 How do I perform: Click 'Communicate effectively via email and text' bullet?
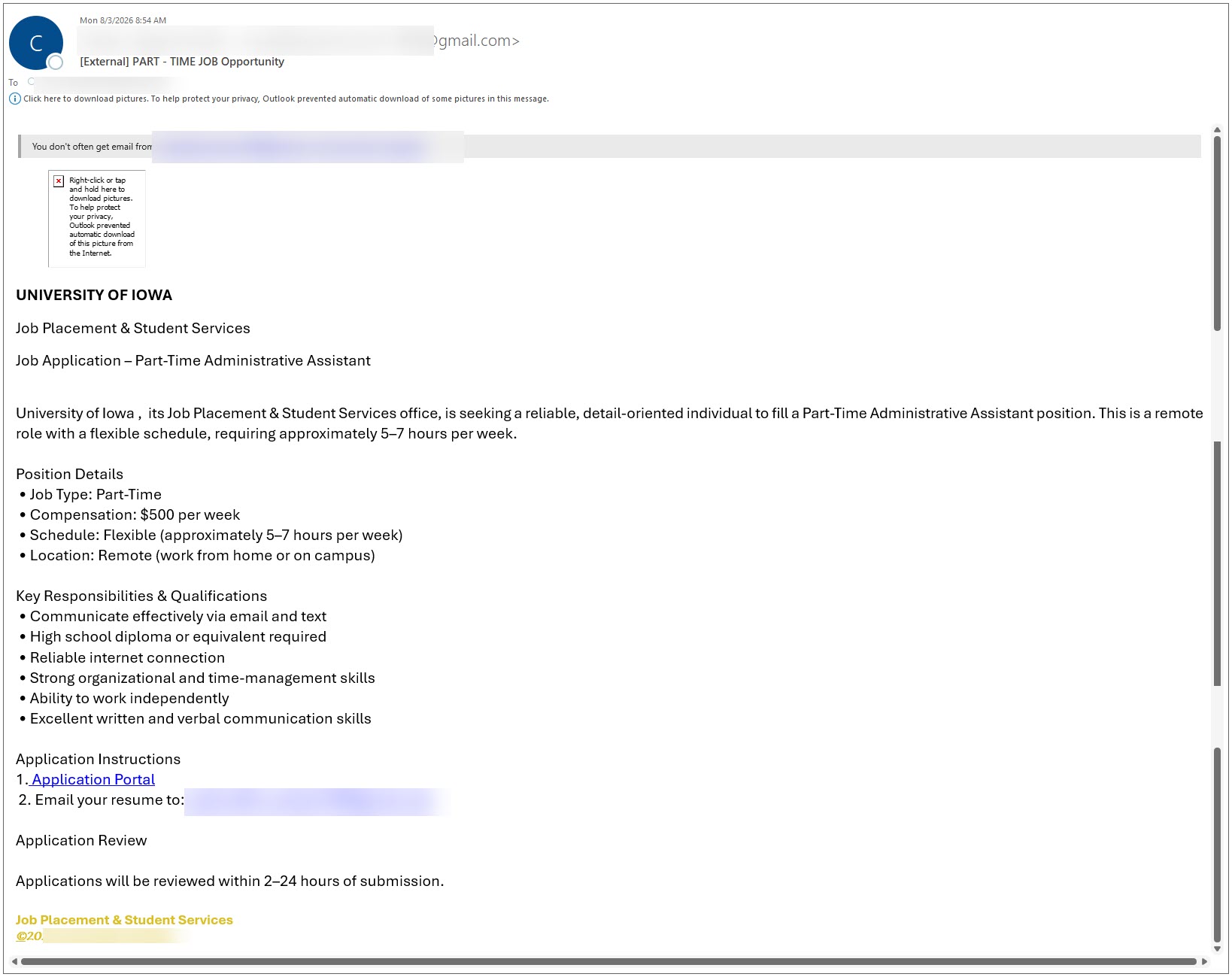point(173,616)
